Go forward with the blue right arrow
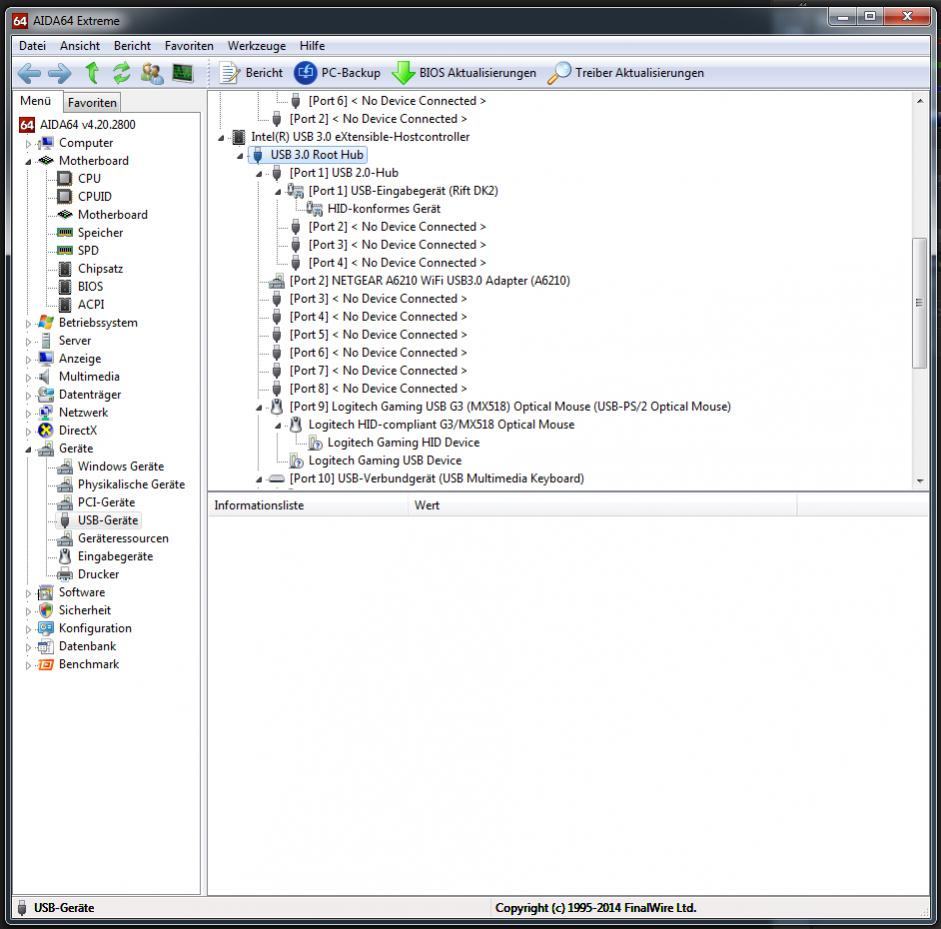This screenshot has height=929, width=941. click(59, 73)
